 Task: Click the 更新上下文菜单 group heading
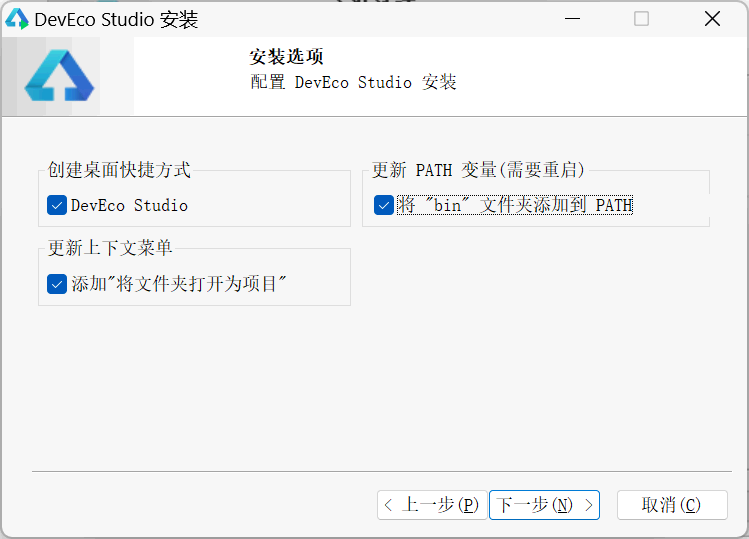click(110, 248)
